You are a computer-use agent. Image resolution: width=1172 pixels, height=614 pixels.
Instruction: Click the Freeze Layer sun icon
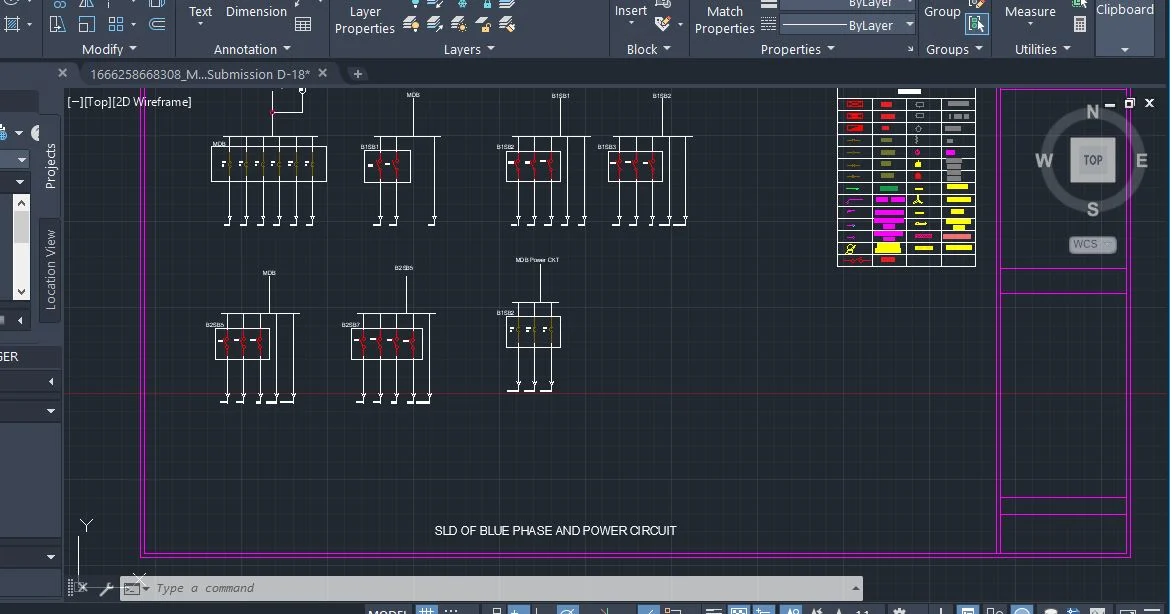pos(459,25)
